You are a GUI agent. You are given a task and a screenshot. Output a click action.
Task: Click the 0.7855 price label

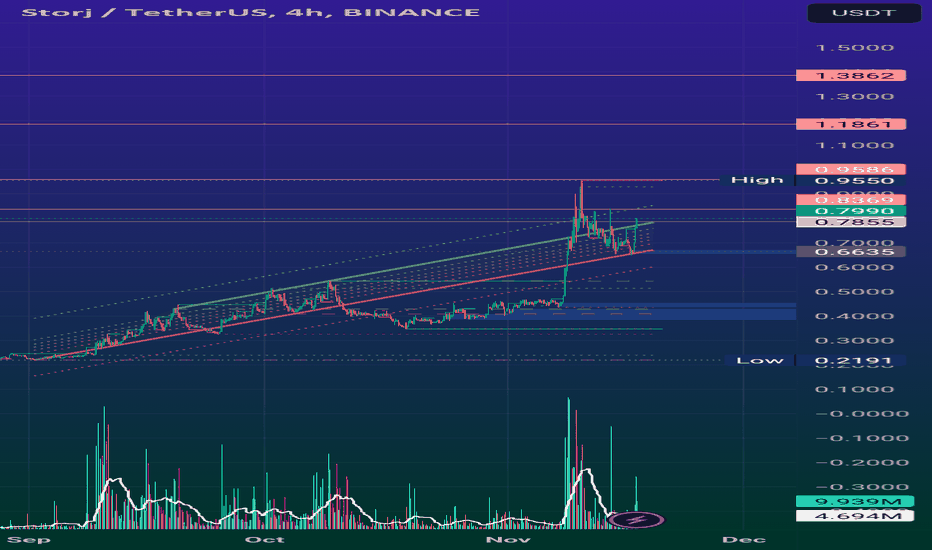[851, 222]
